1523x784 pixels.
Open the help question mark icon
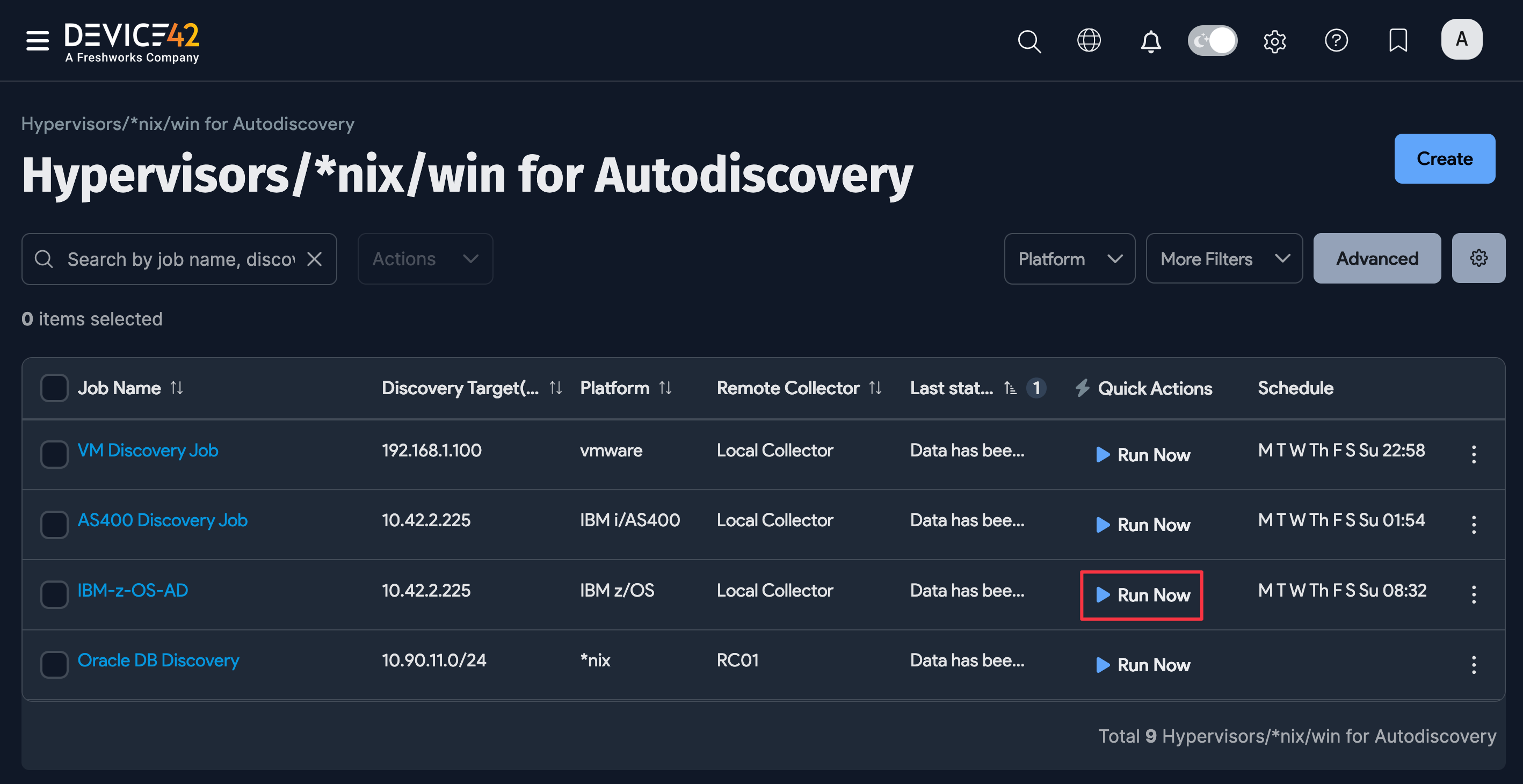tap(1336, 41)
